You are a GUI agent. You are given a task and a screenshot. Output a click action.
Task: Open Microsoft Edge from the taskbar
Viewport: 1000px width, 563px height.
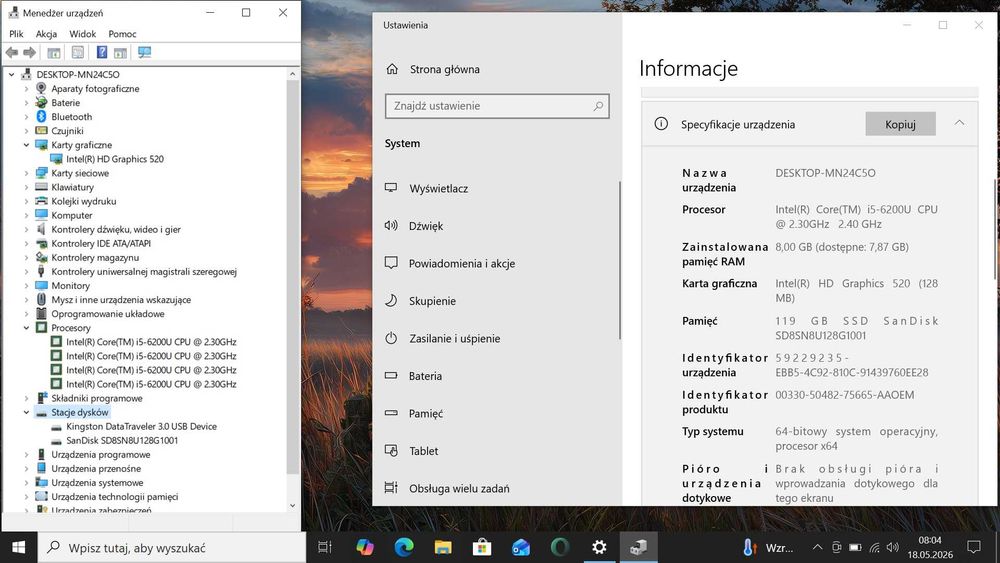point(404,547)
